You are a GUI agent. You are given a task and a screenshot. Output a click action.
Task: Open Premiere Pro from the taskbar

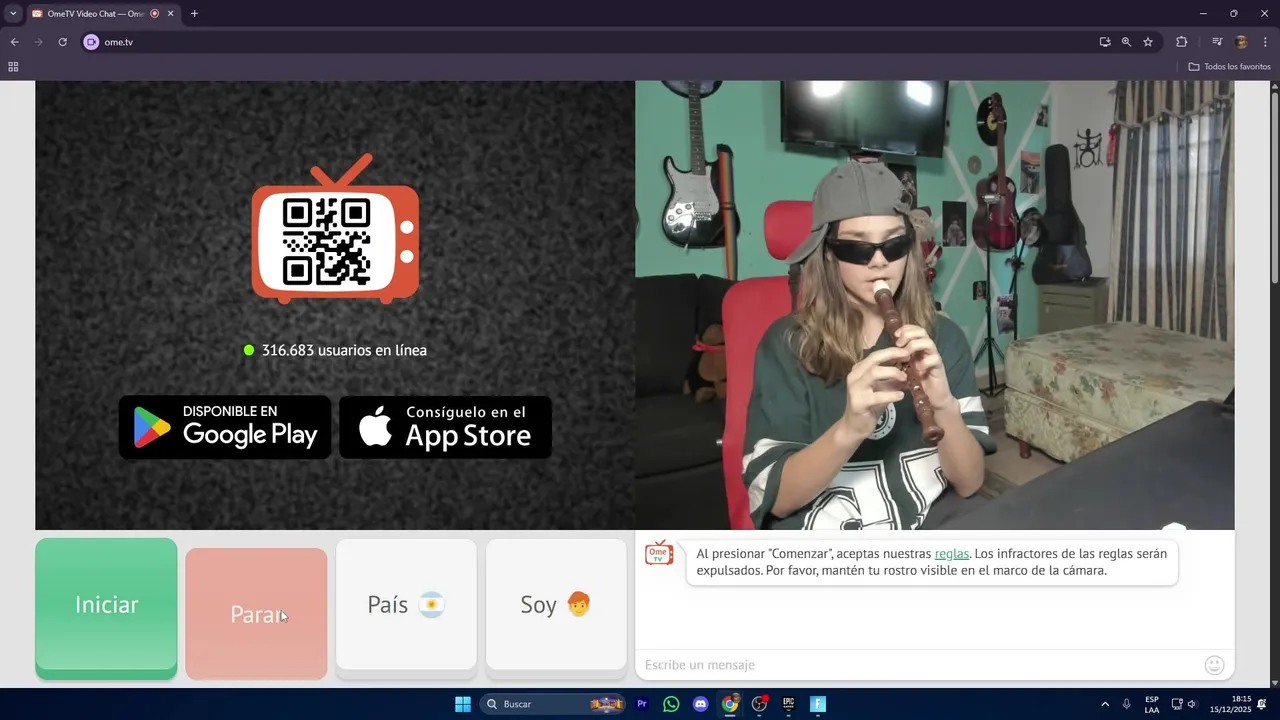642,704
